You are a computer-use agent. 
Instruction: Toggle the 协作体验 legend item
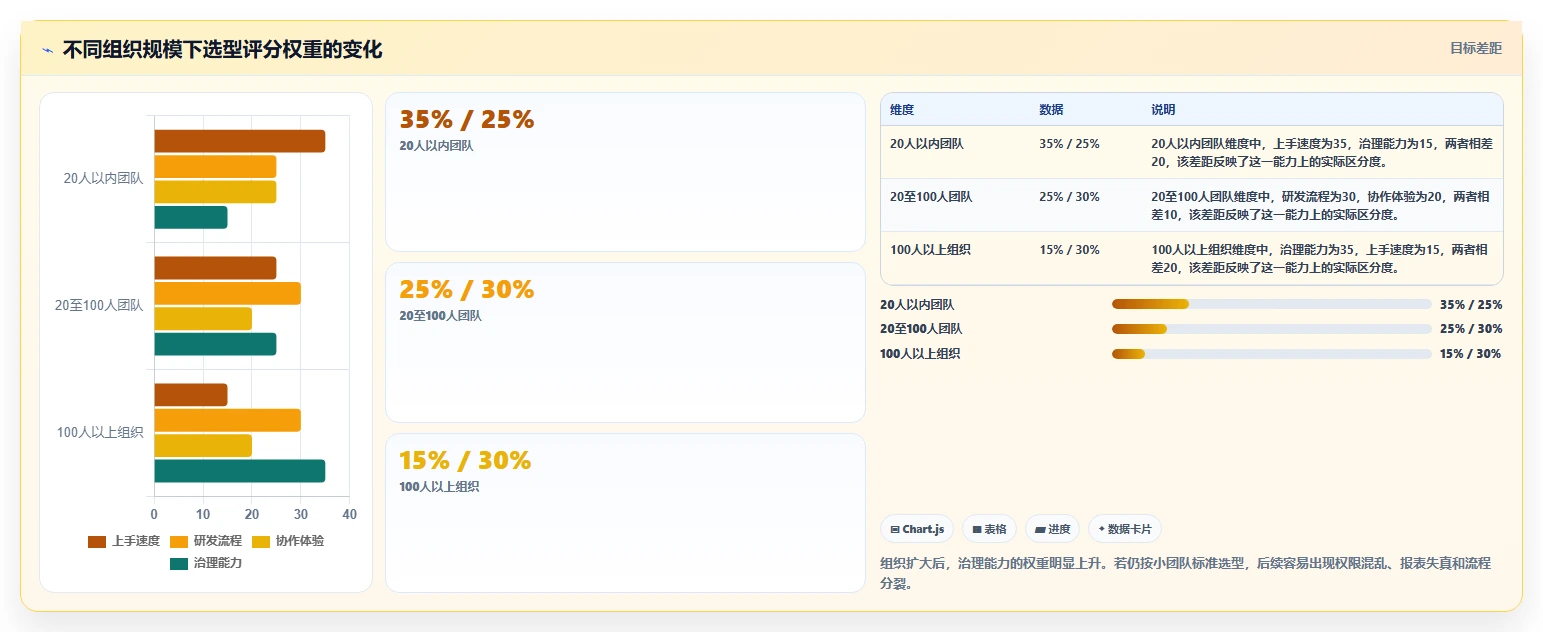pos(288,541)
